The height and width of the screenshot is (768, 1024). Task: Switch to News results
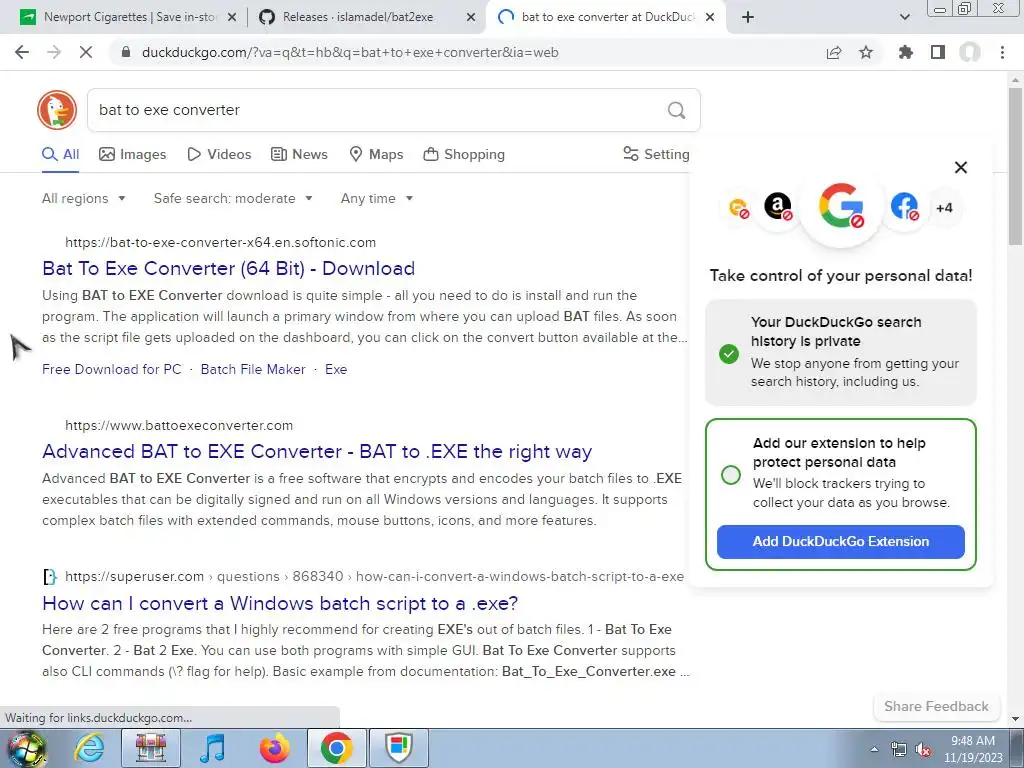point(300,154)
